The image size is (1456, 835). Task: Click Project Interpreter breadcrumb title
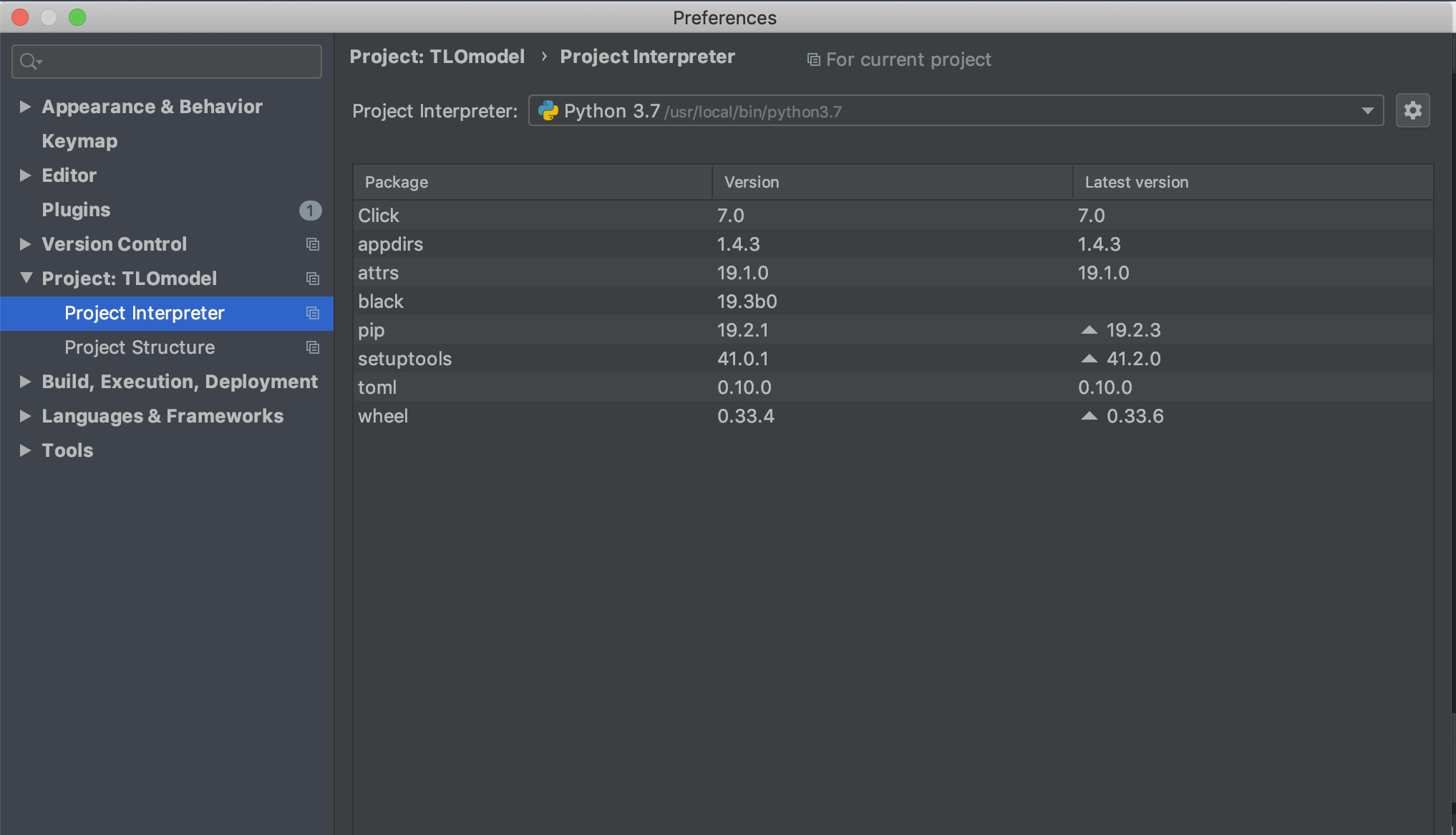pyautogui.click(x=647, y=57)
